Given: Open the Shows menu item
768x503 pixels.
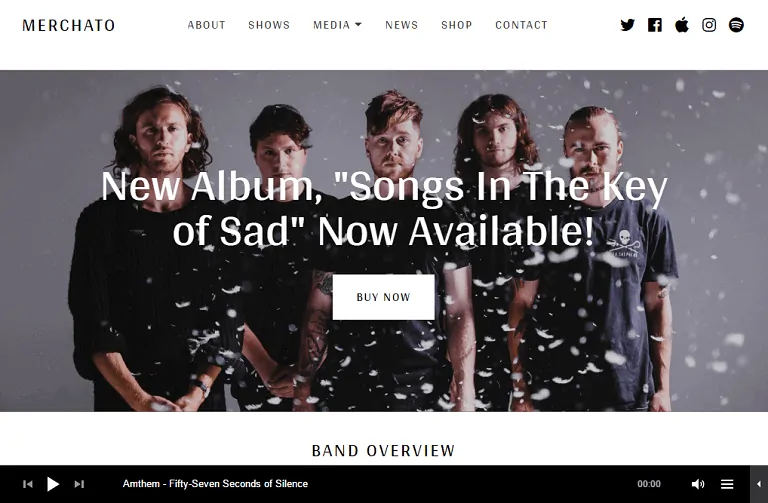Looking at the screenshot, I should tap(269, 25).
